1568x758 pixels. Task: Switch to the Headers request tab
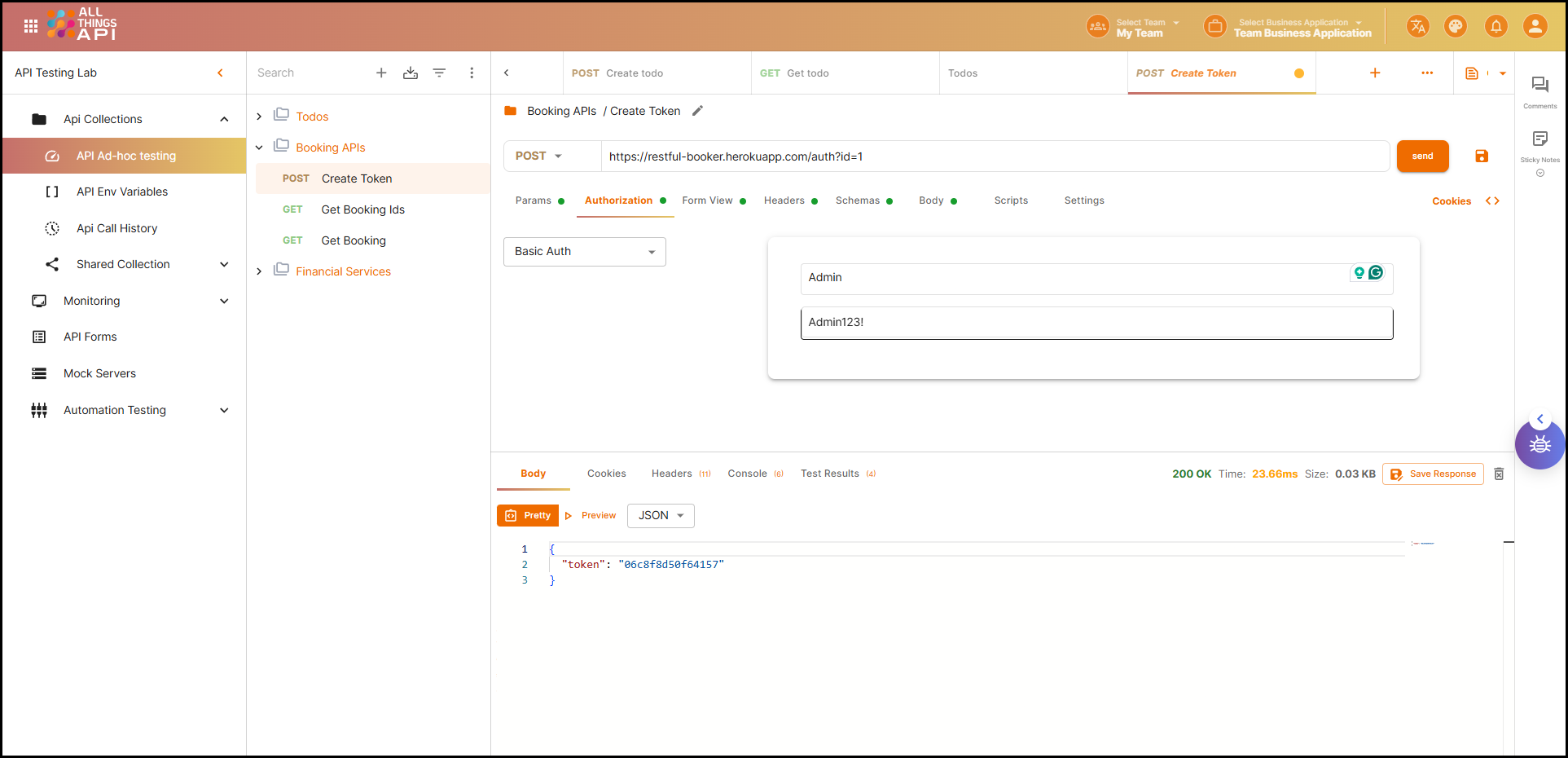point(784,201)
